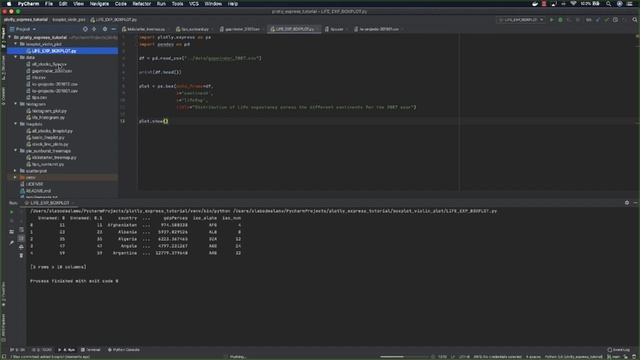Expand the venv folder
Image resolution: width=640 pixels, height=360 pixels.
click(x=16, y=177)
